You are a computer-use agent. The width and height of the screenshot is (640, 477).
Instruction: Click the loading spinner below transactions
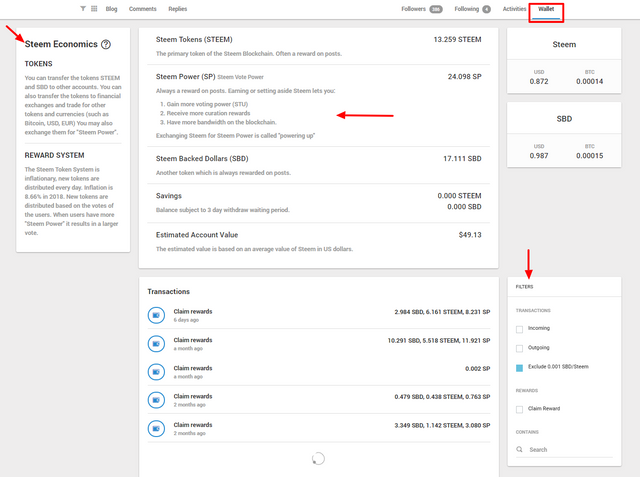click(318, 459)
